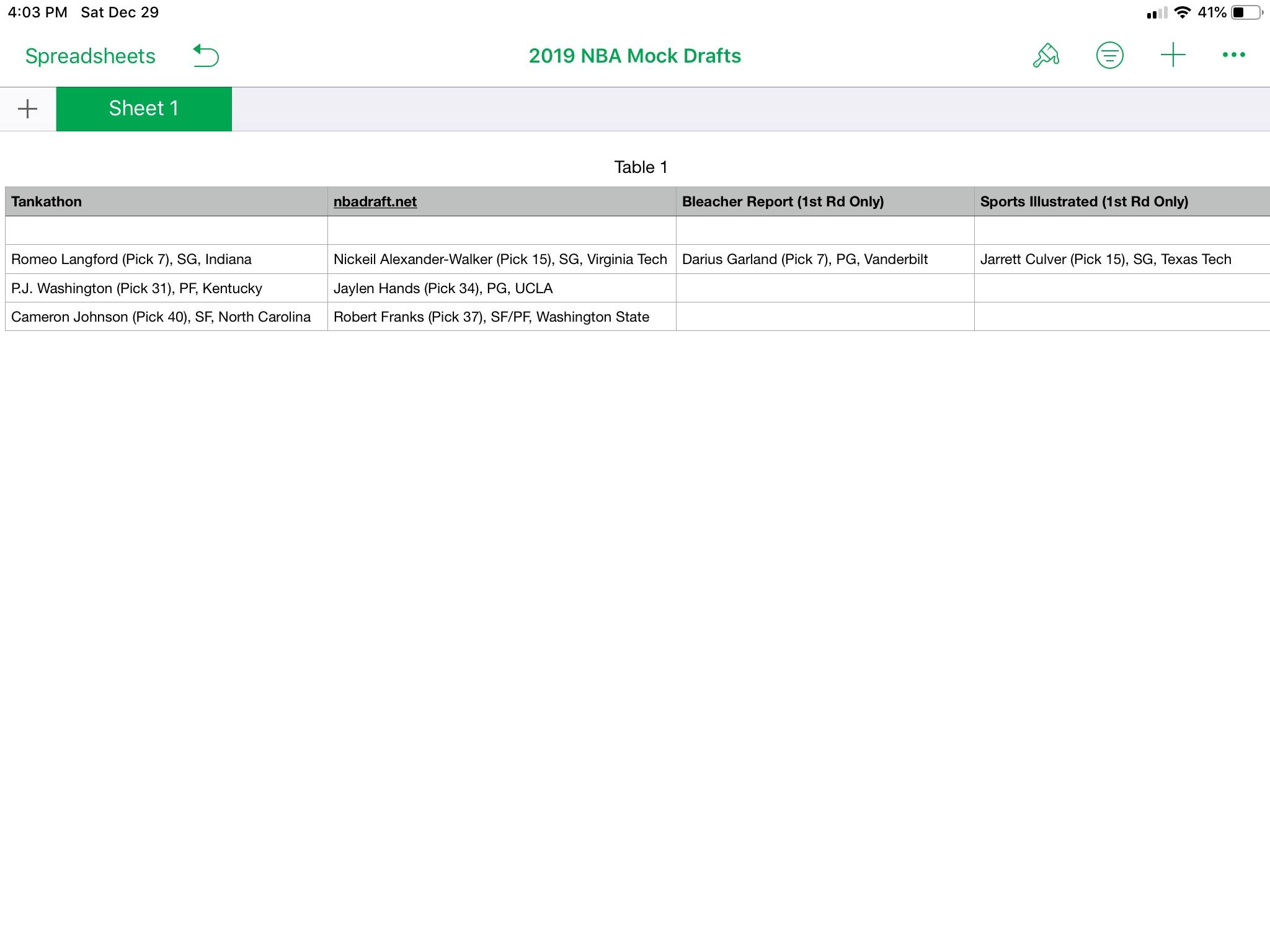Open the sort and filter organize icon
1270x952 pixels.
[1109, 55]
